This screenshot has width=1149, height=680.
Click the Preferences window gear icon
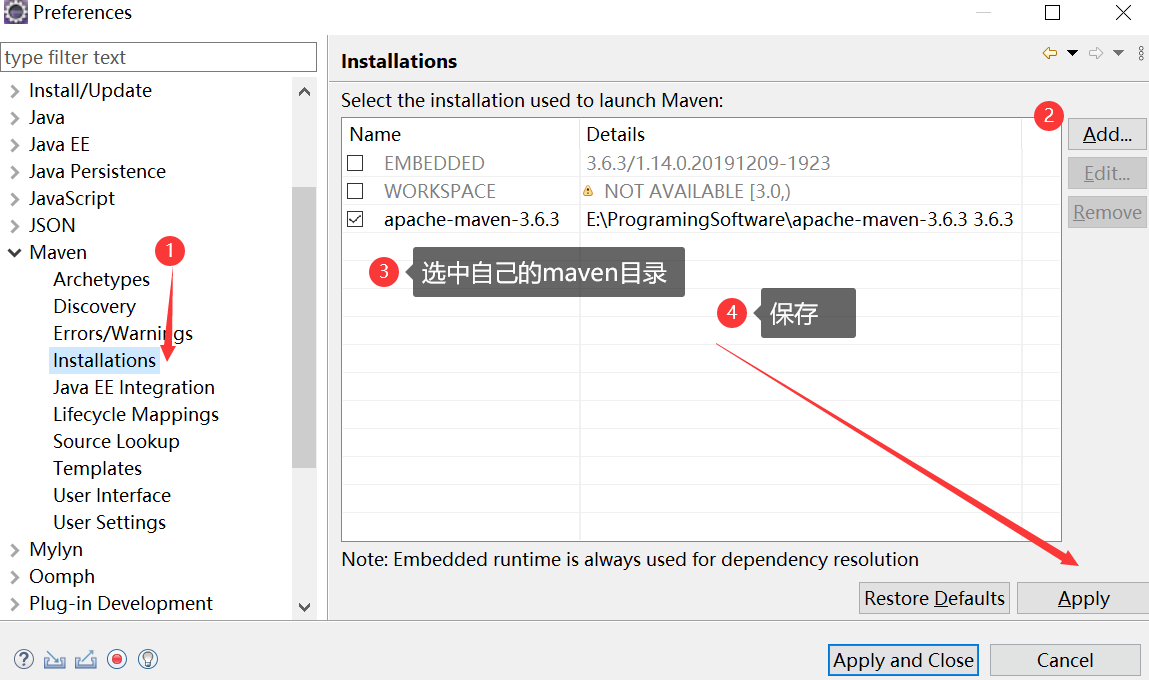(15, 12)
